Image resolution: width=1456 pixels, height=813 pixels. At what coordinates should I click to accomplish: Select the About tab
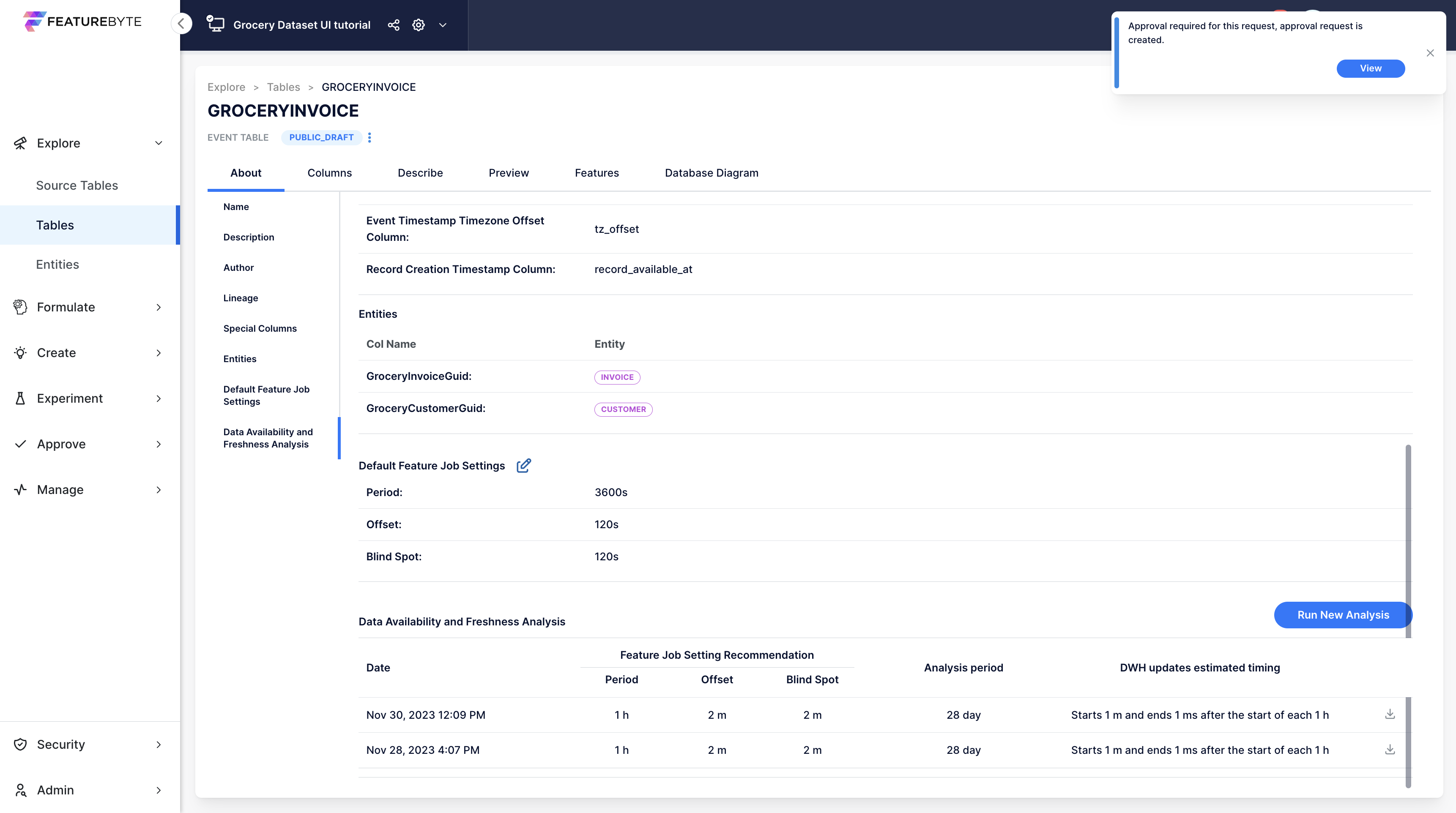(x=246, y=173)
